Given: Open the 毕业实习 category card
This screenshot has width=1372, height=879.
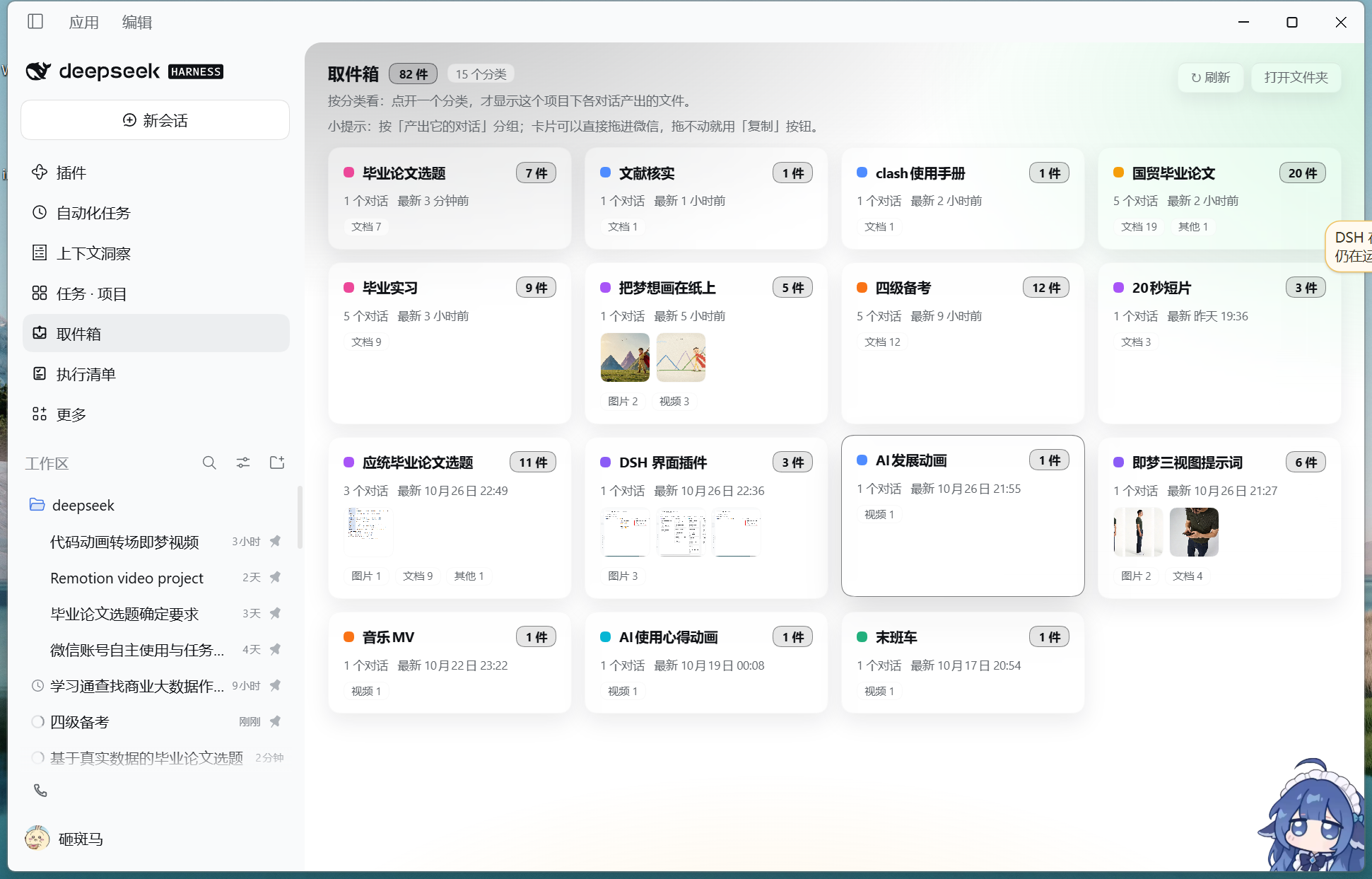Looking at the screenshot, I should pyautogui.click(x=450, y=343).
